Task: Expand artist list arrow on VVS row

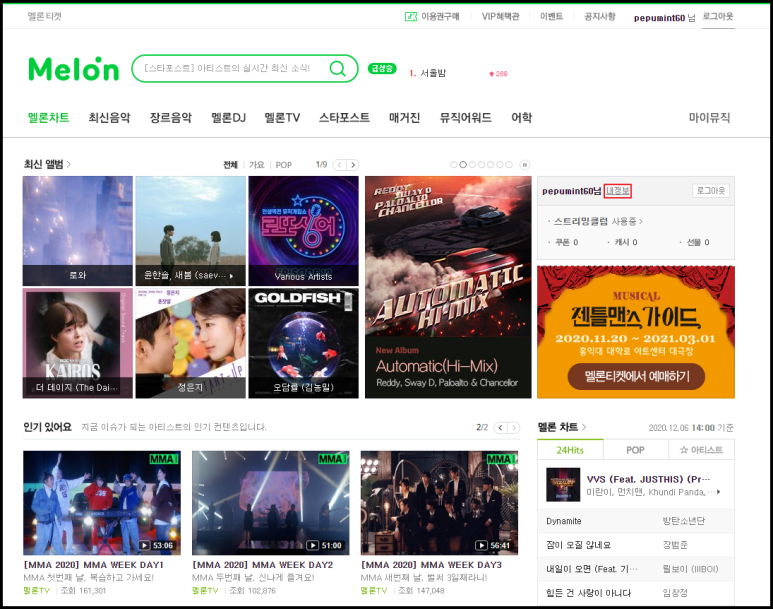Action: pos(720,492)
